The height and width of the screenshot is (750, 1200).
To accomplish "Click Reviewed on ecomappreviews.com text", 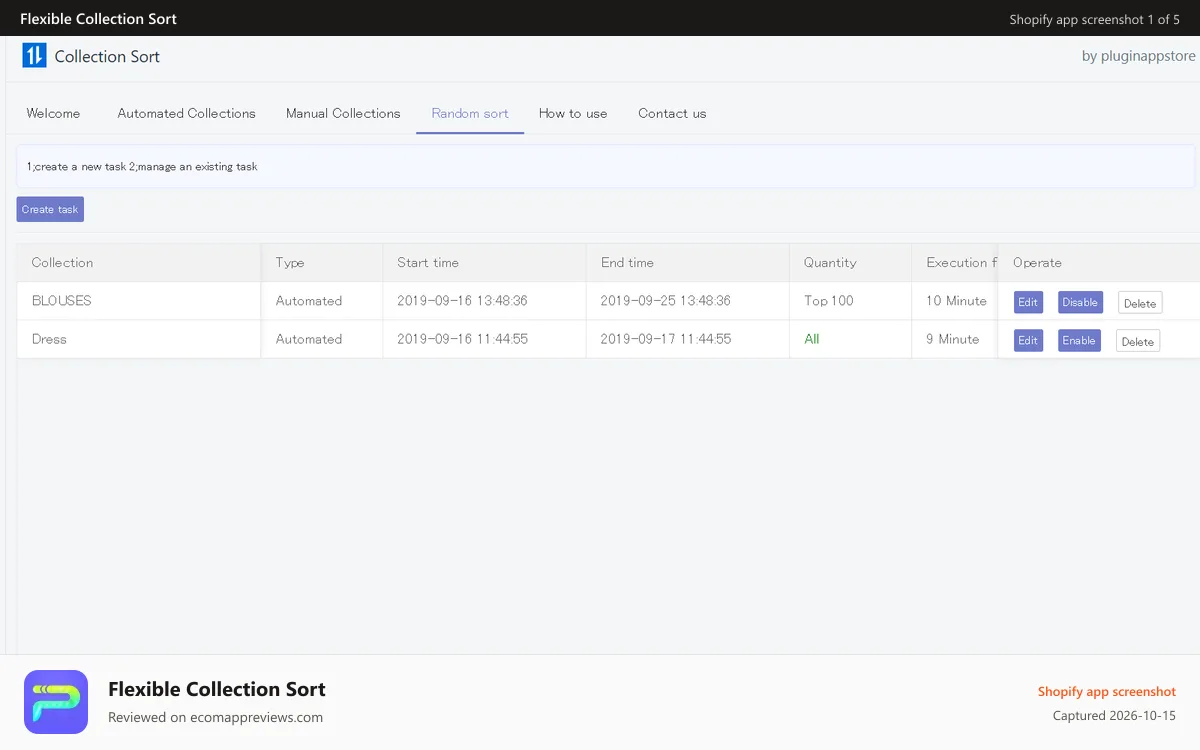I will coord(215,717).
